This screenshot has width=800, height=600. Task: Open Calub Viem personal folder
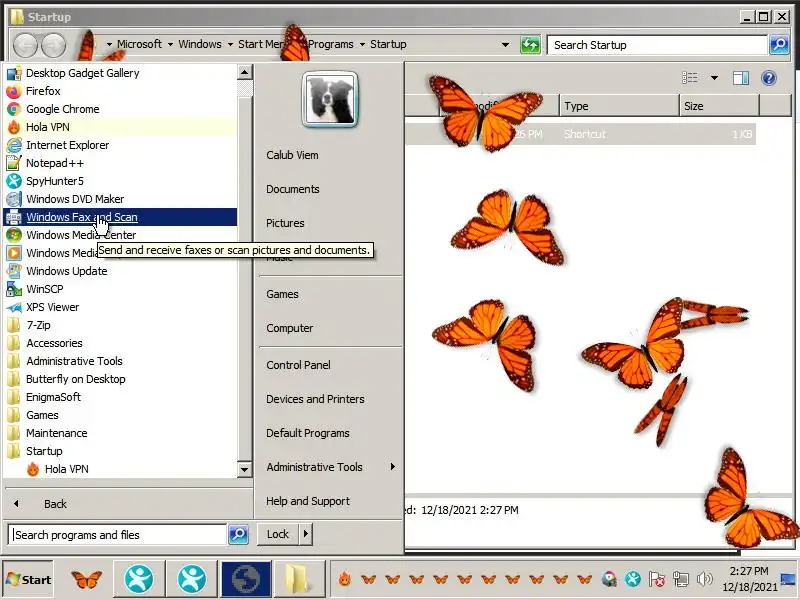[x=292, y=155]
